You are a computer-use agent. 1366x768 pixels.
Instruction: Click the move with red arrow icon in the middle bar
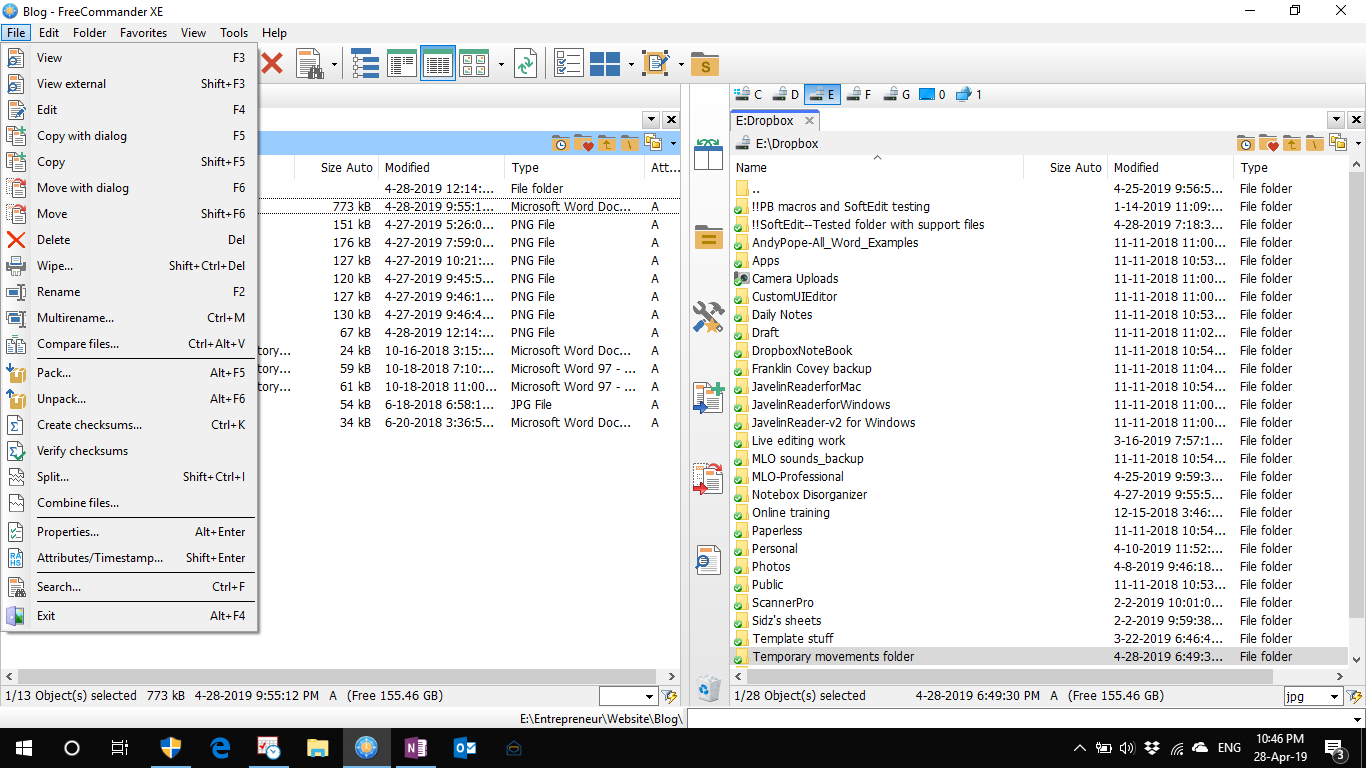click(708, 478)
